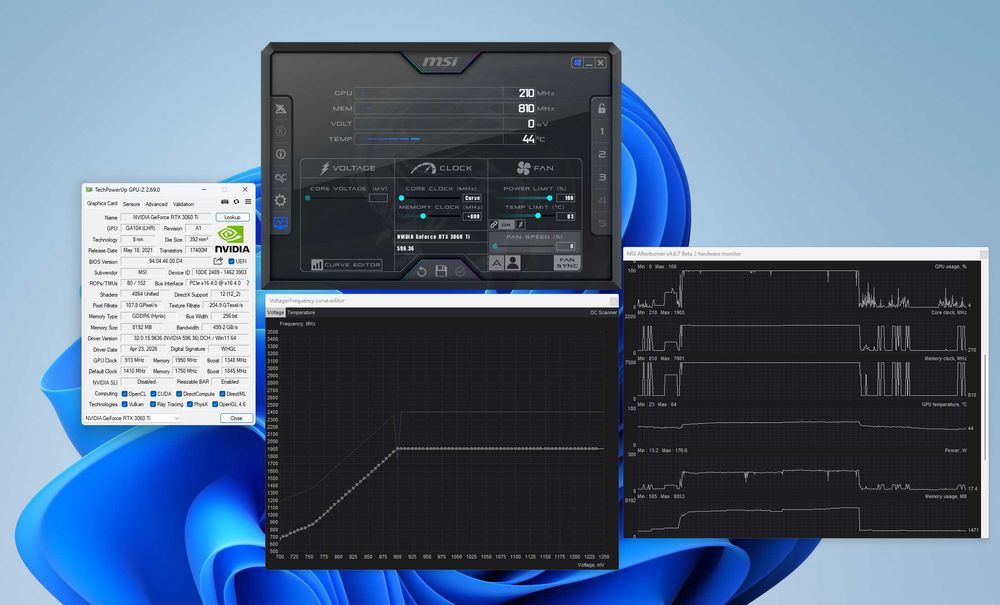Screen dimensions: 1000x605
Task: Open Afterburner settings gear icon
Action: (x=281, y=200)
